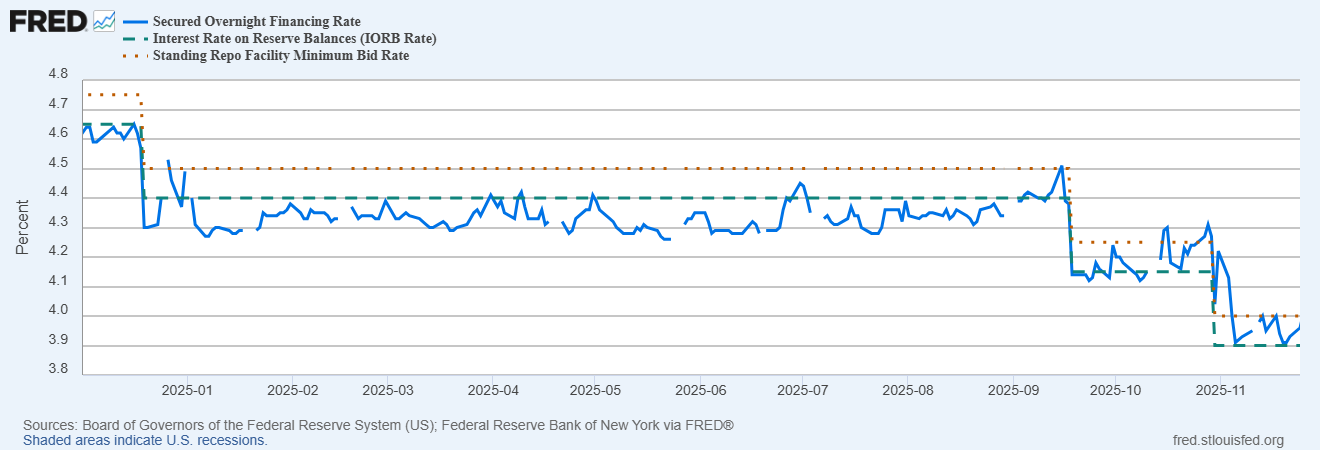
Task: Click the Percent y-axis title
Action: (x=22, y=228)
